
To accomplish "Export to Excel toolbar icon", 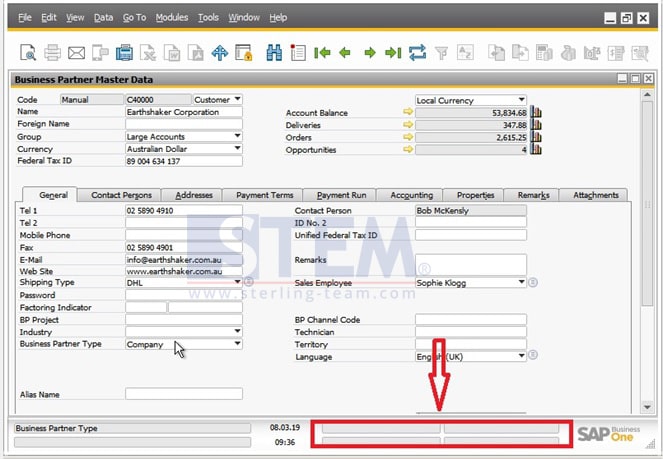I will (148, 53).
